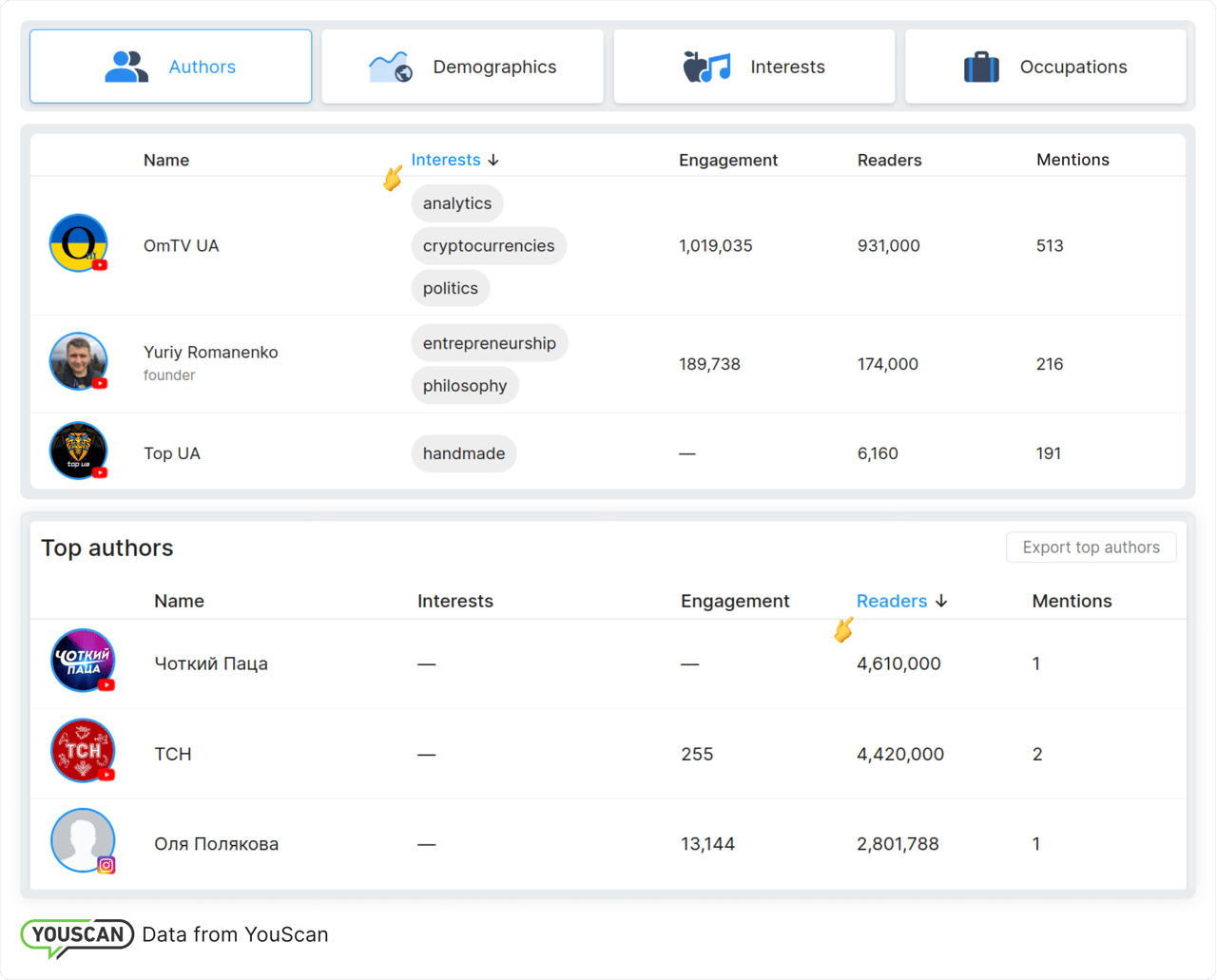1217x980 pixels.
Task: Click the Top UA lion avatar
Action: (78, 451)
